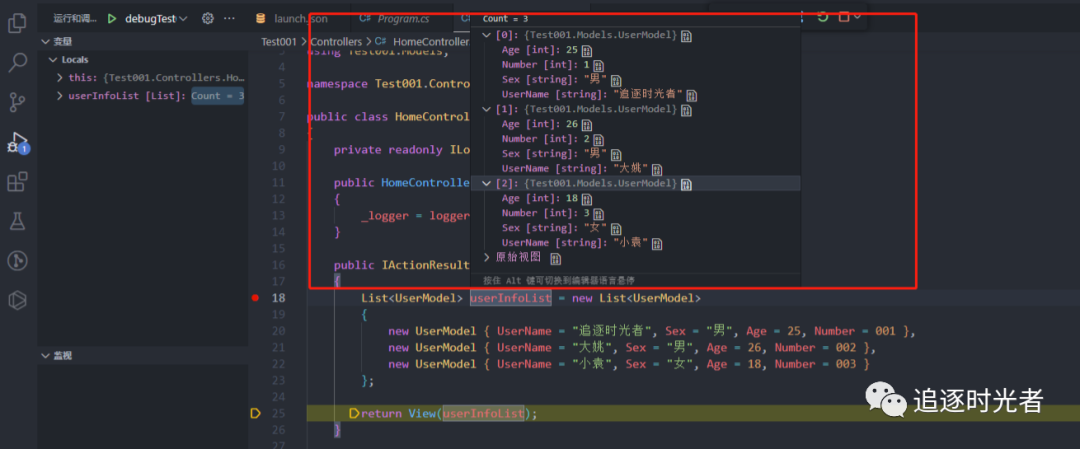Restart the debug session
Image resolution: width=1080 pixels, height=449 pixels.
[822, 17]
